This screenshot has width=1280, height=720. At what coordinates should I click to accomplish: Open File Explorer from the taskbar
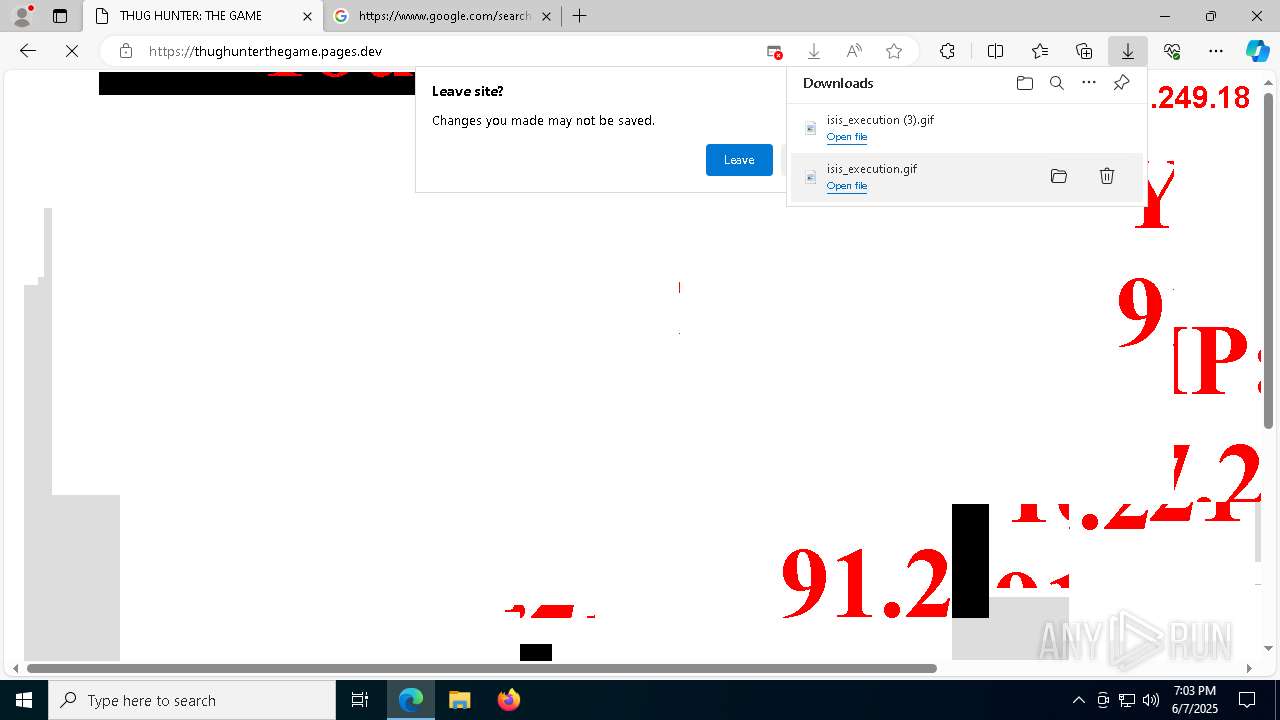pos(459,700)
